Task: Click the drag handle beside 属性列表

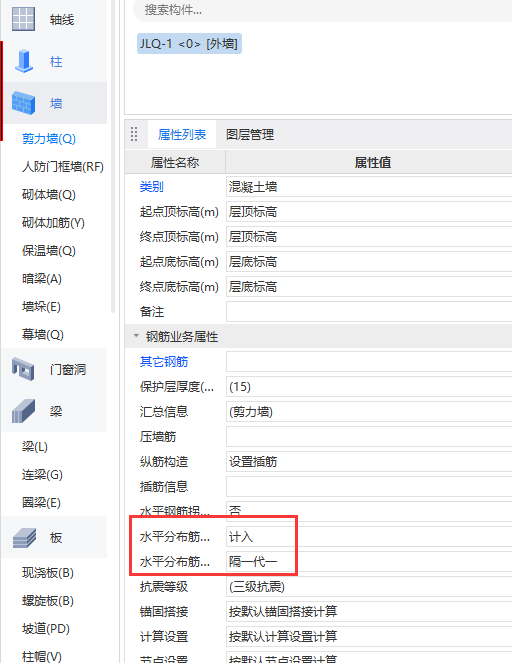Action: pos(134,134)
